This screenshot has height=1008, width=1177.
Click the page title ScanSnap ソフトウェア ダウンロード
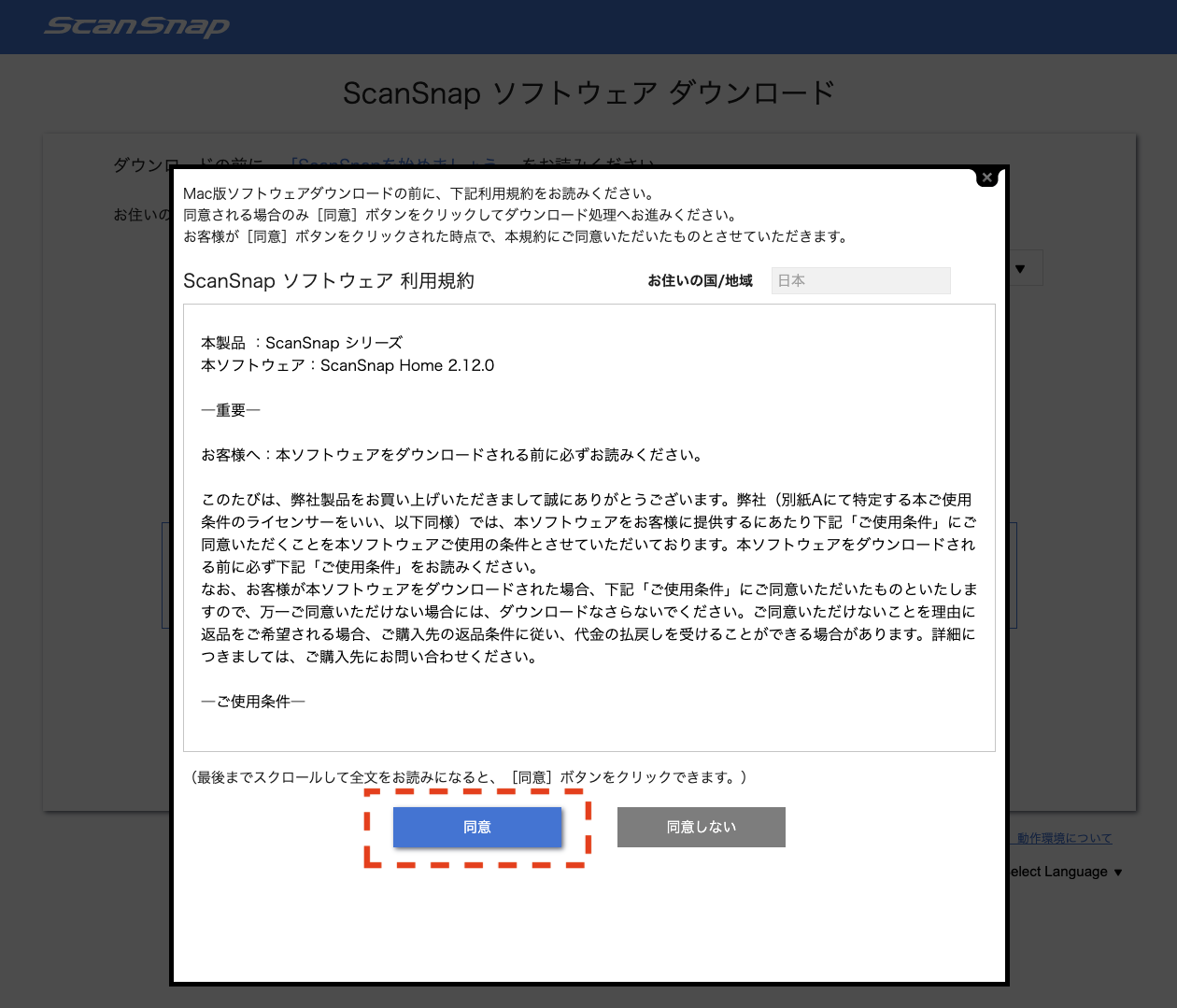(588, 93)
